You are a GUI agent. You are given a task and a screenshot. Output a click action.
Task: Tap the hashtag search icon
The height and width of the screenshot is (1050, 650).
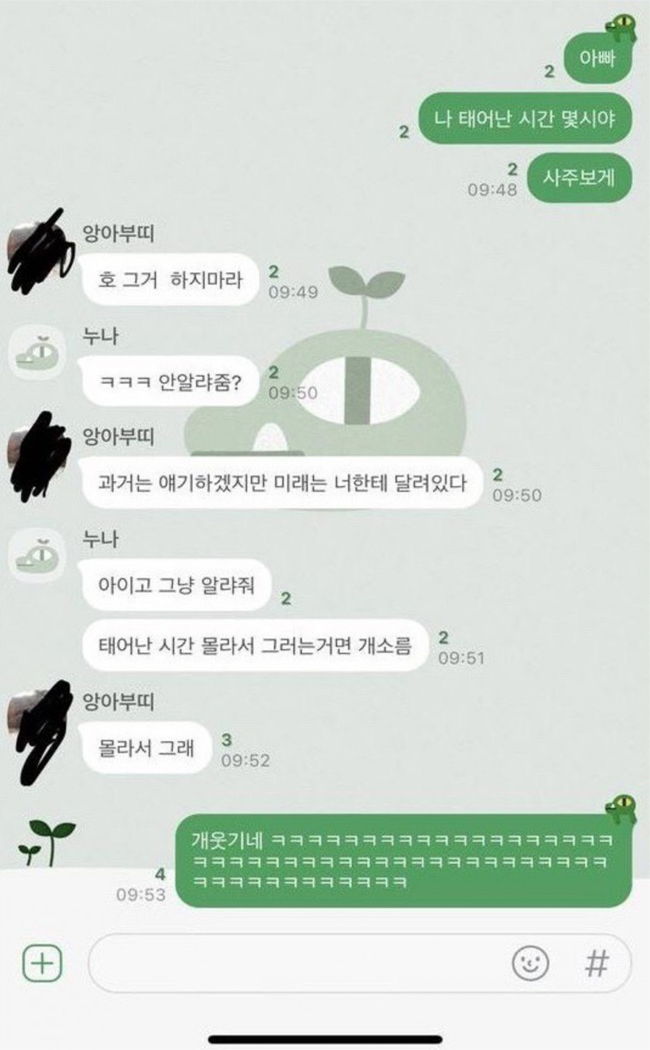597,964
